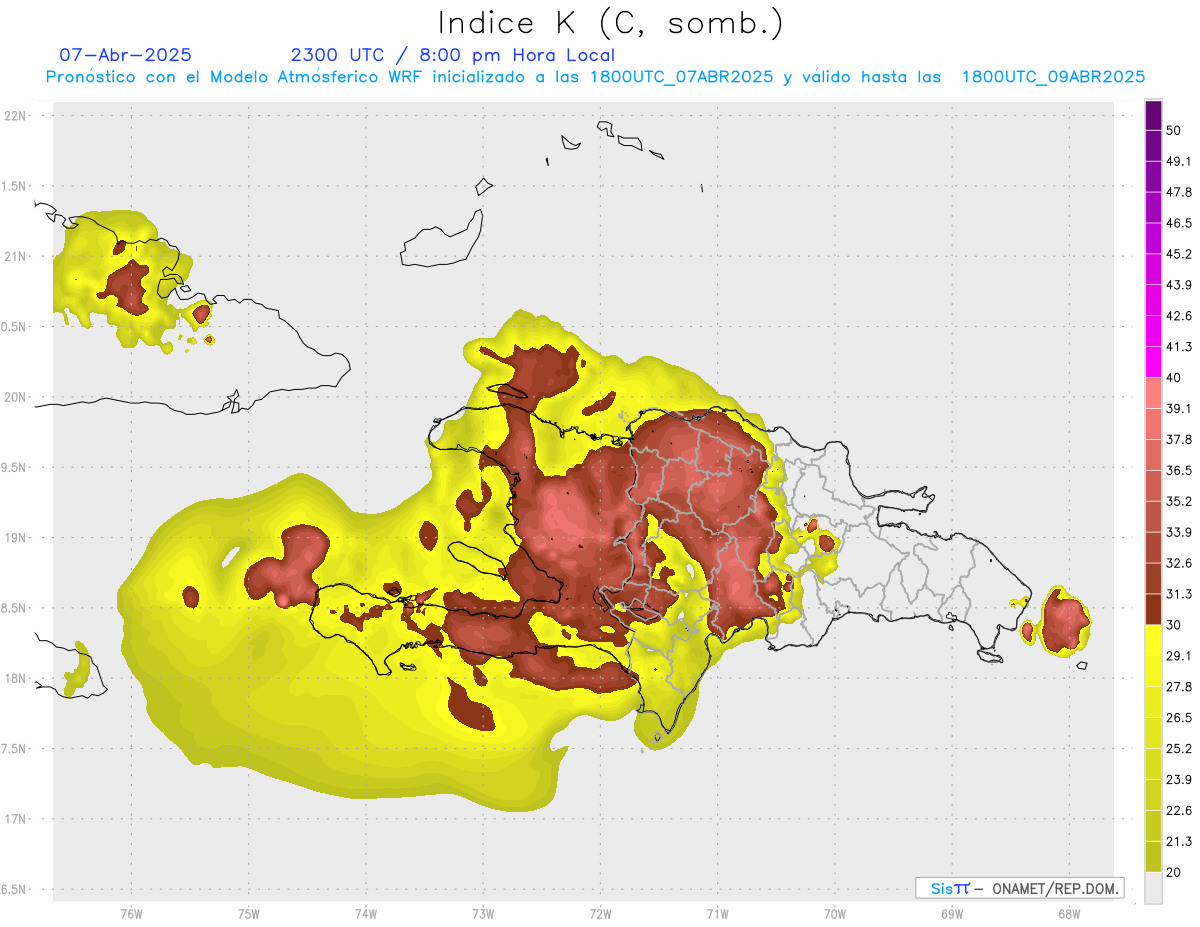Viewport: 1200px width, 927px height.
Task: Click the '70W' longitude label
Action: coord(835,914)
